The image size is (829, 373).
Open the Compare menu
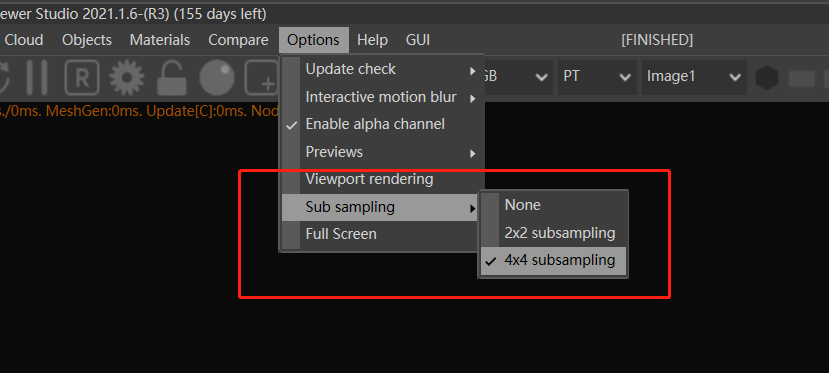238,40
